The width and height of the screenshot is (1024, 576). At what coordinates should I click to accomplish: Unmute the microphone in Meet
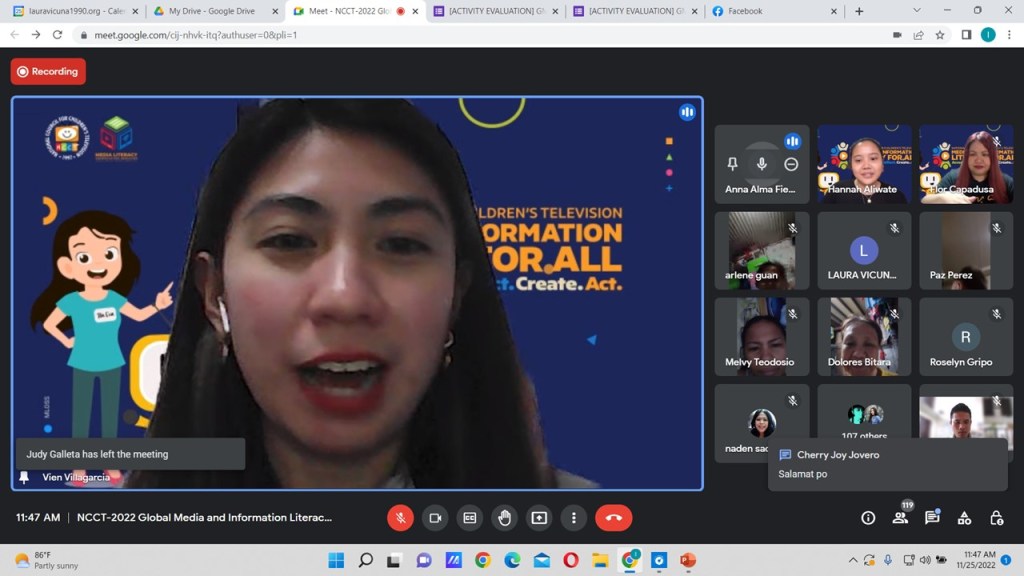400,517
